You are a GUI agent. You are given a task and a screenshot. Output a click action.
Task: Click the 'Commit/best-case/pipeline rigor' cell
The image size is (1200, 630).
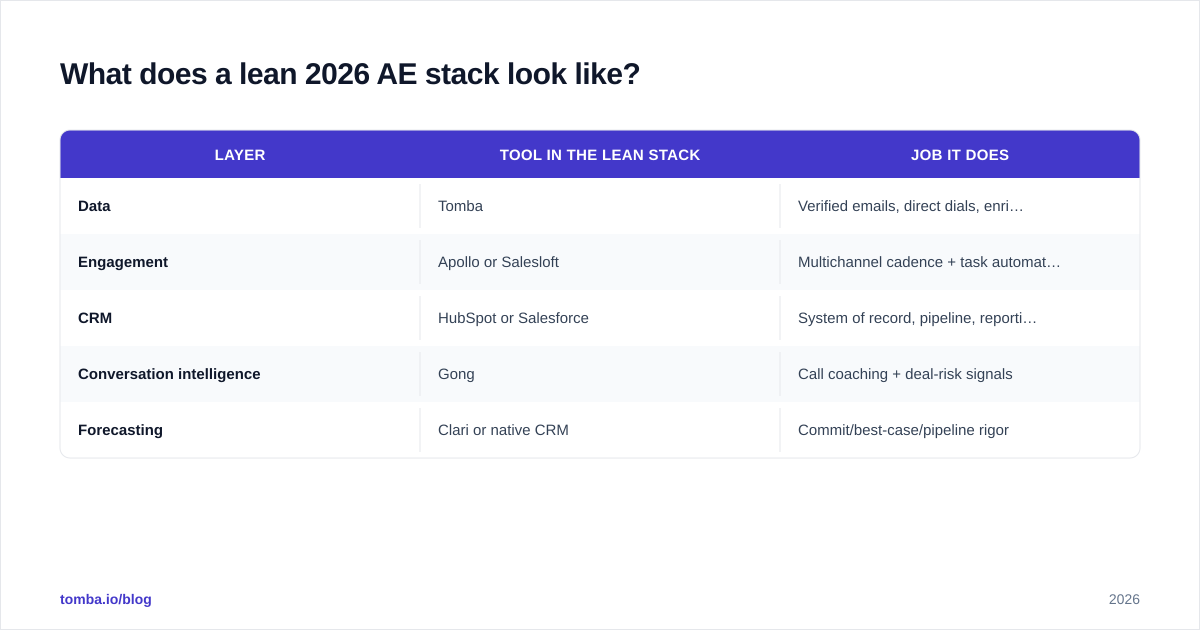coord(960,430)
